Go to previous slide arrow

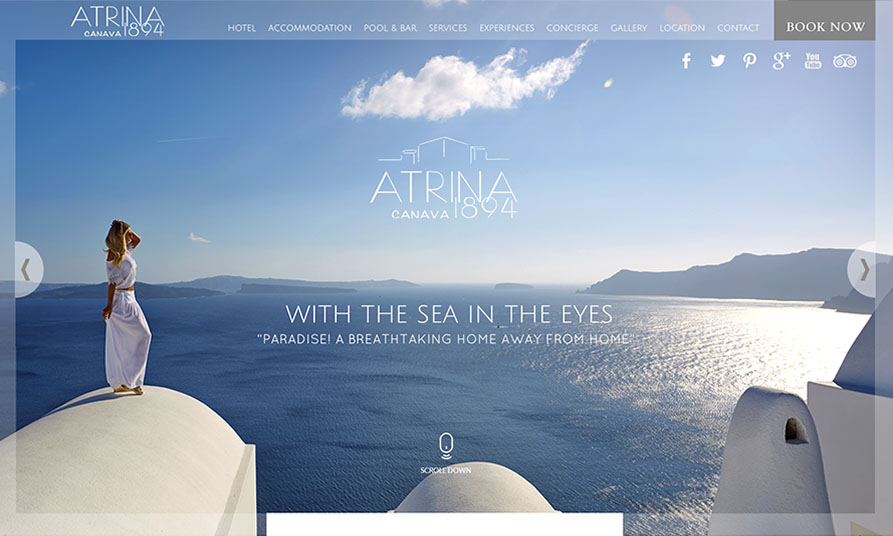[26, 269]
